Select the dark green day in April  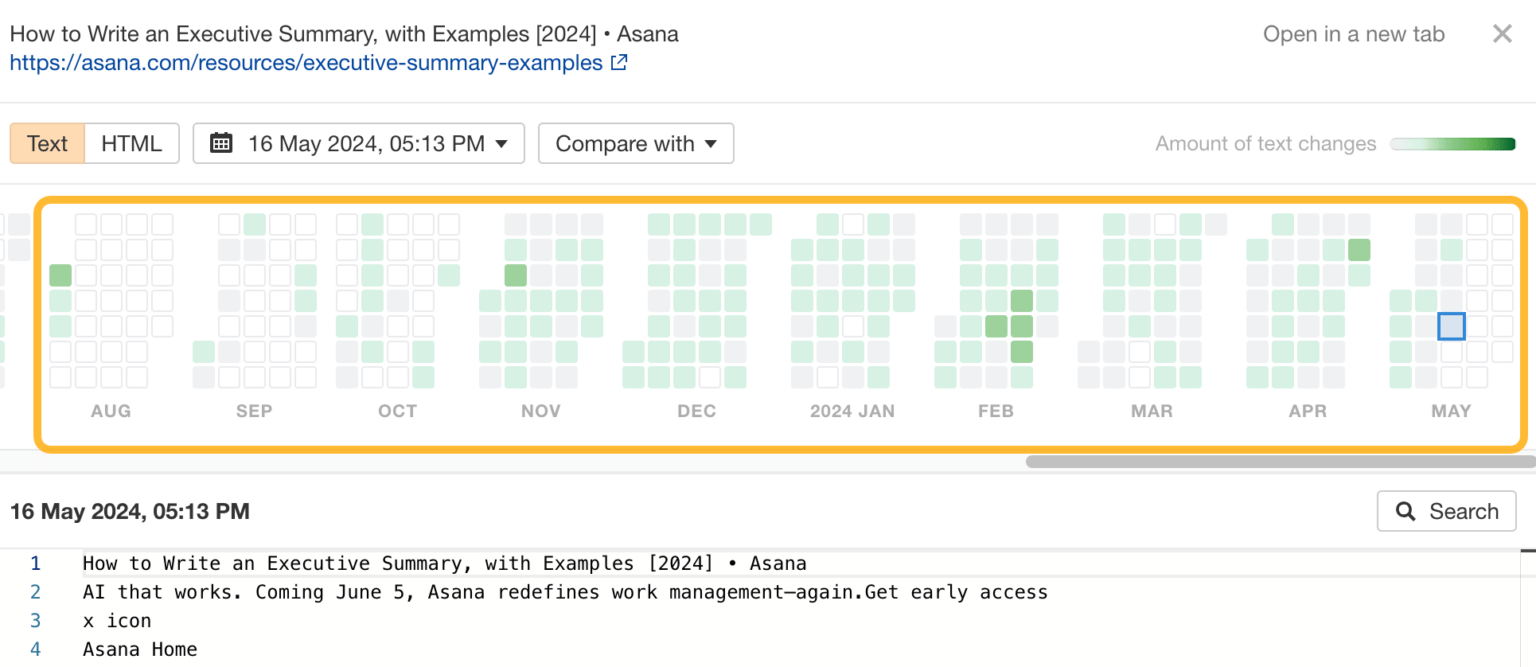tap(1358, 250)
